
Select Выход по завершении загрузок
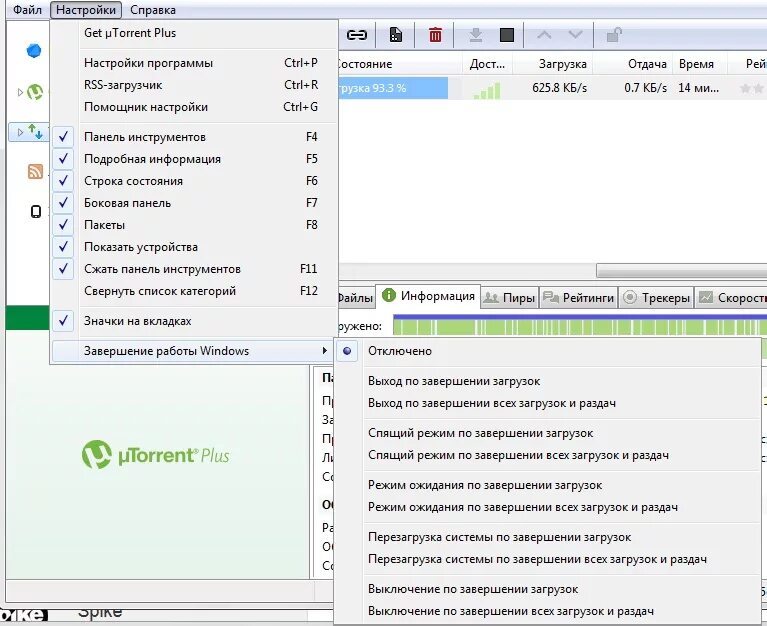tap(548, 381)
